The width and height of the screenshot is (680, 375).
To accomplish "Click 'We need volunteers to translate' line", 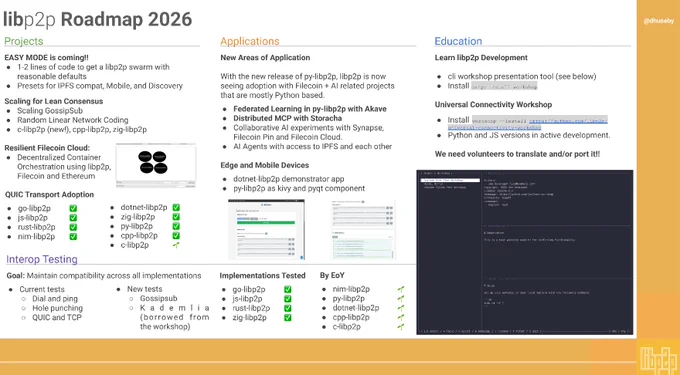I will click(517, 154).
